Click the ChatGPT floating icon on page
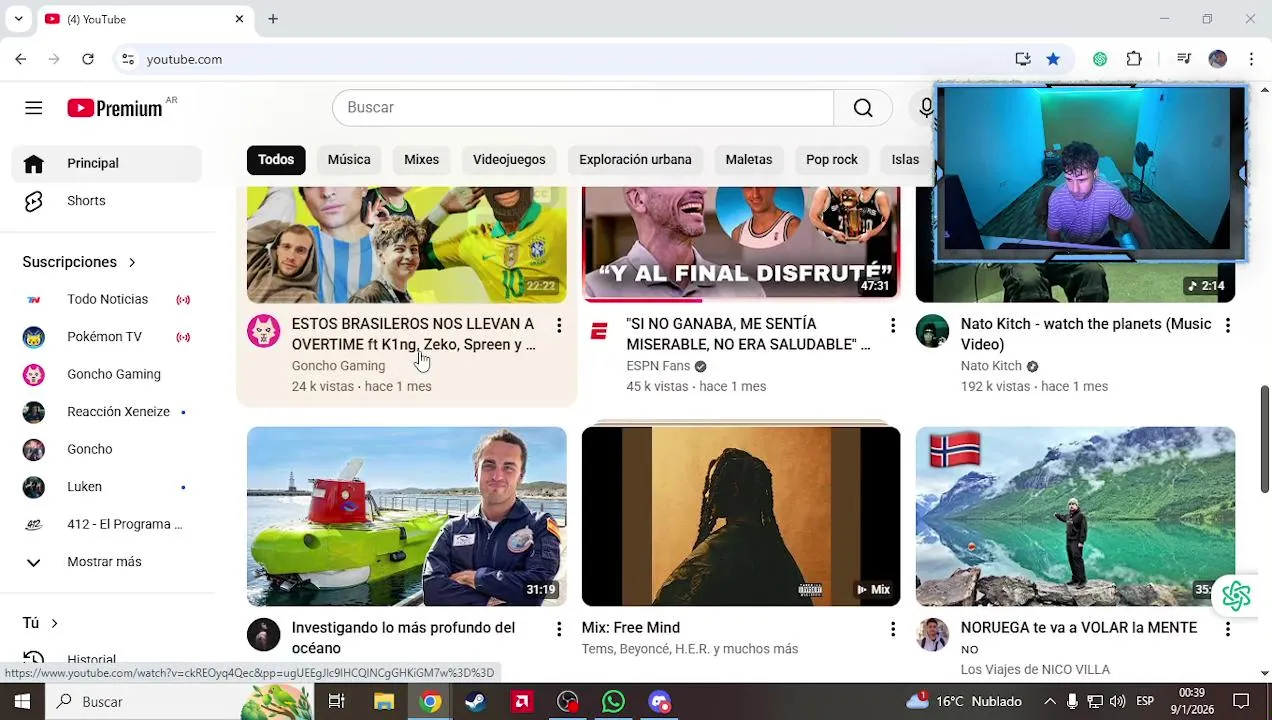Screen dimensions: 1272x720 (x=1236, y=595)
